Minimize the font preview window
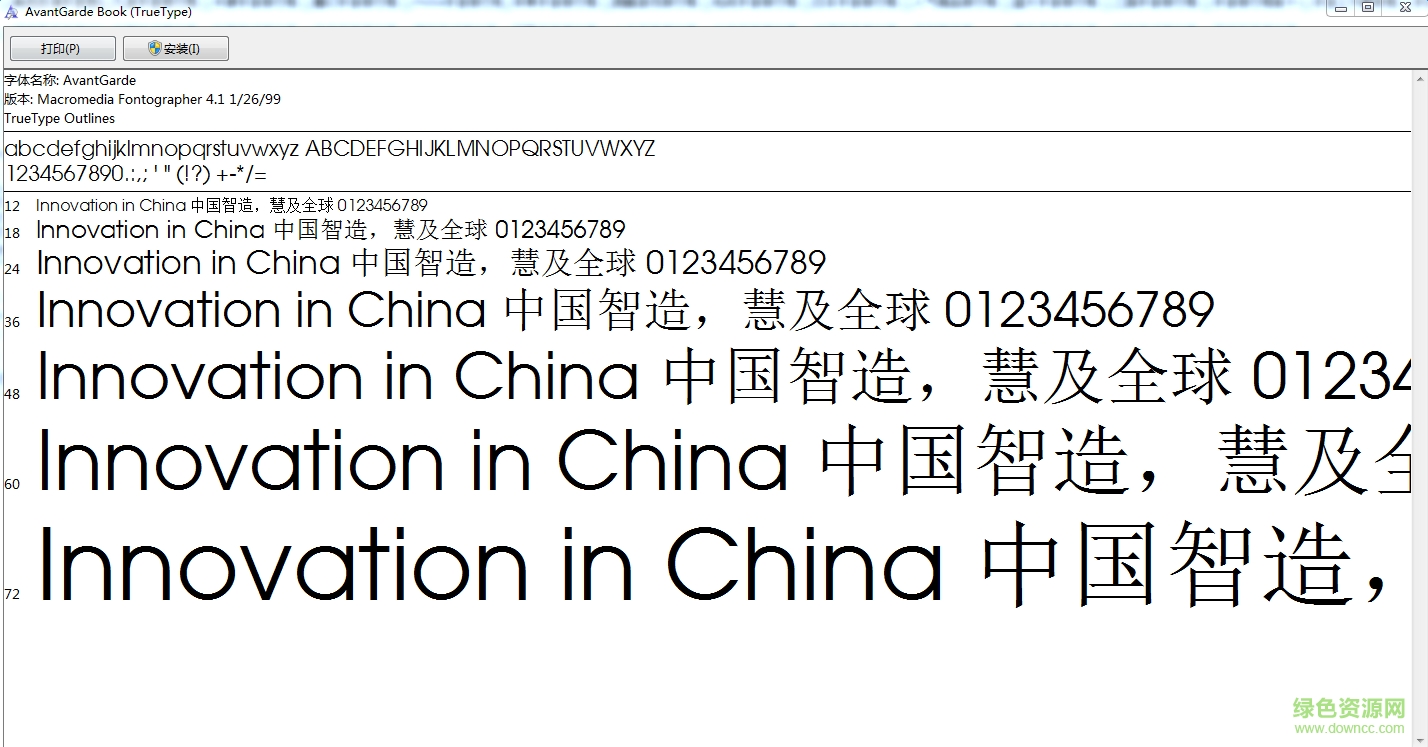1428x747 pixels. pos(1340,8)
